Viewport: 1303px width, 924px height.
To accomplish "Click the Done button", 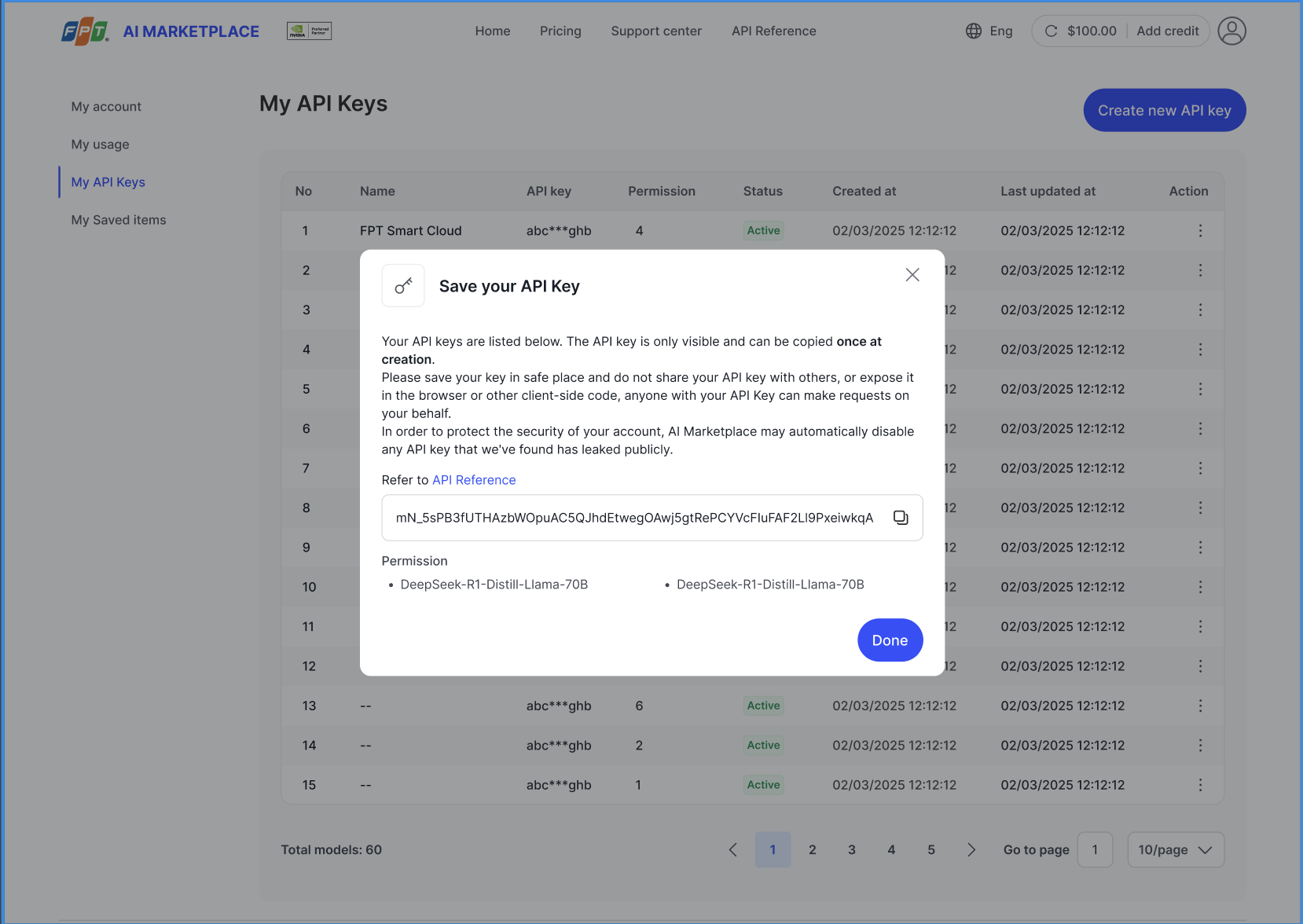I will point(890,640).
